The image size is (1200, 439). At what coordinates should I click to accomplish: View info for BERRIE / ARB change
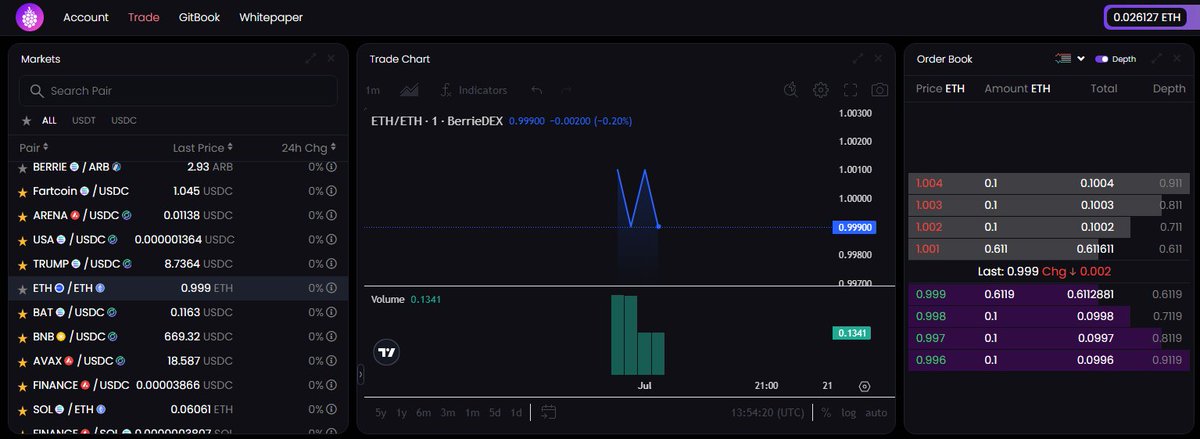click(x=331, y=166)
